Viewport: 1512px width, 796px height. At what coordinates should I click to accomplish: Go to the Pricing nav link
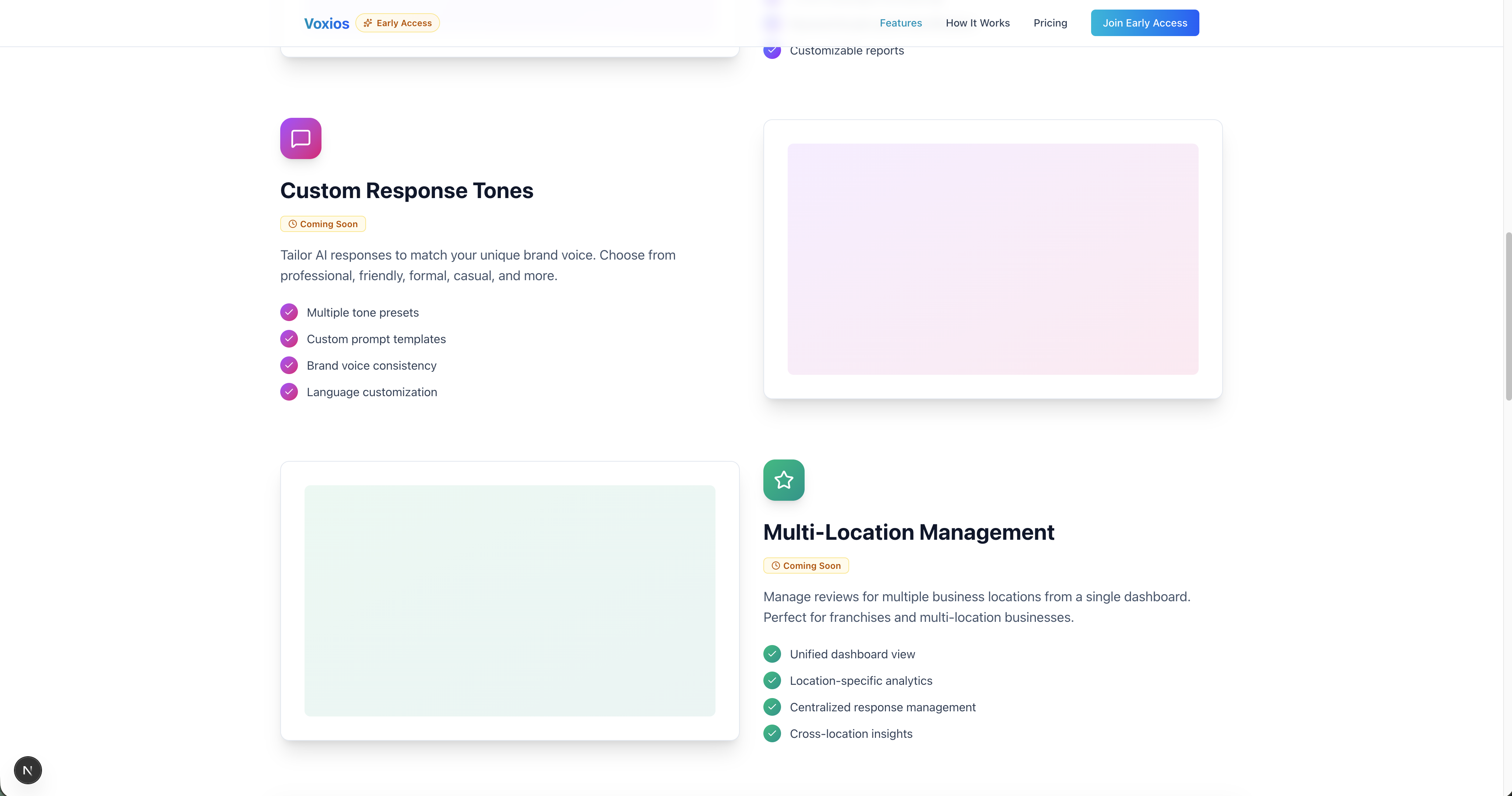coord(1050,23)
